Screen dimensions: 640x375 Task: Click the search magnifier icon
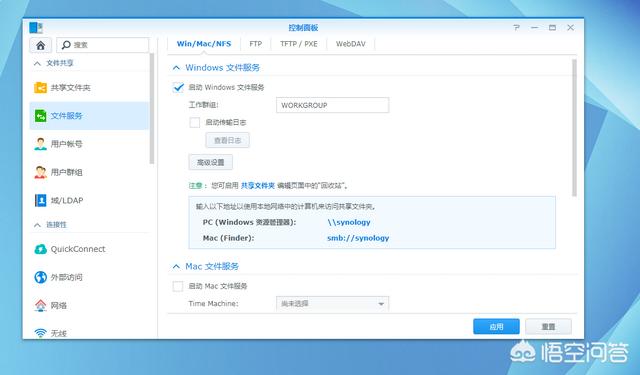(x=66, y=45)
